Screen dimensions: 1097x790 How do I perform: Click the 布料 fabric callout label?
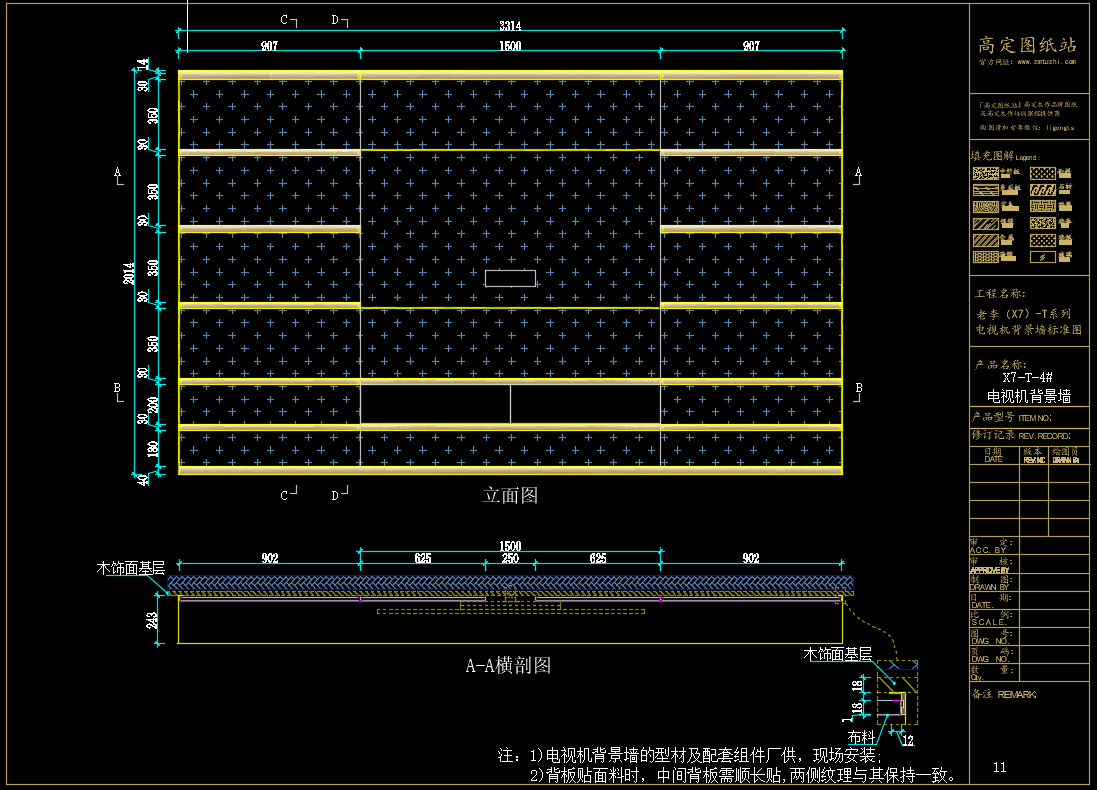pos(861,737)
